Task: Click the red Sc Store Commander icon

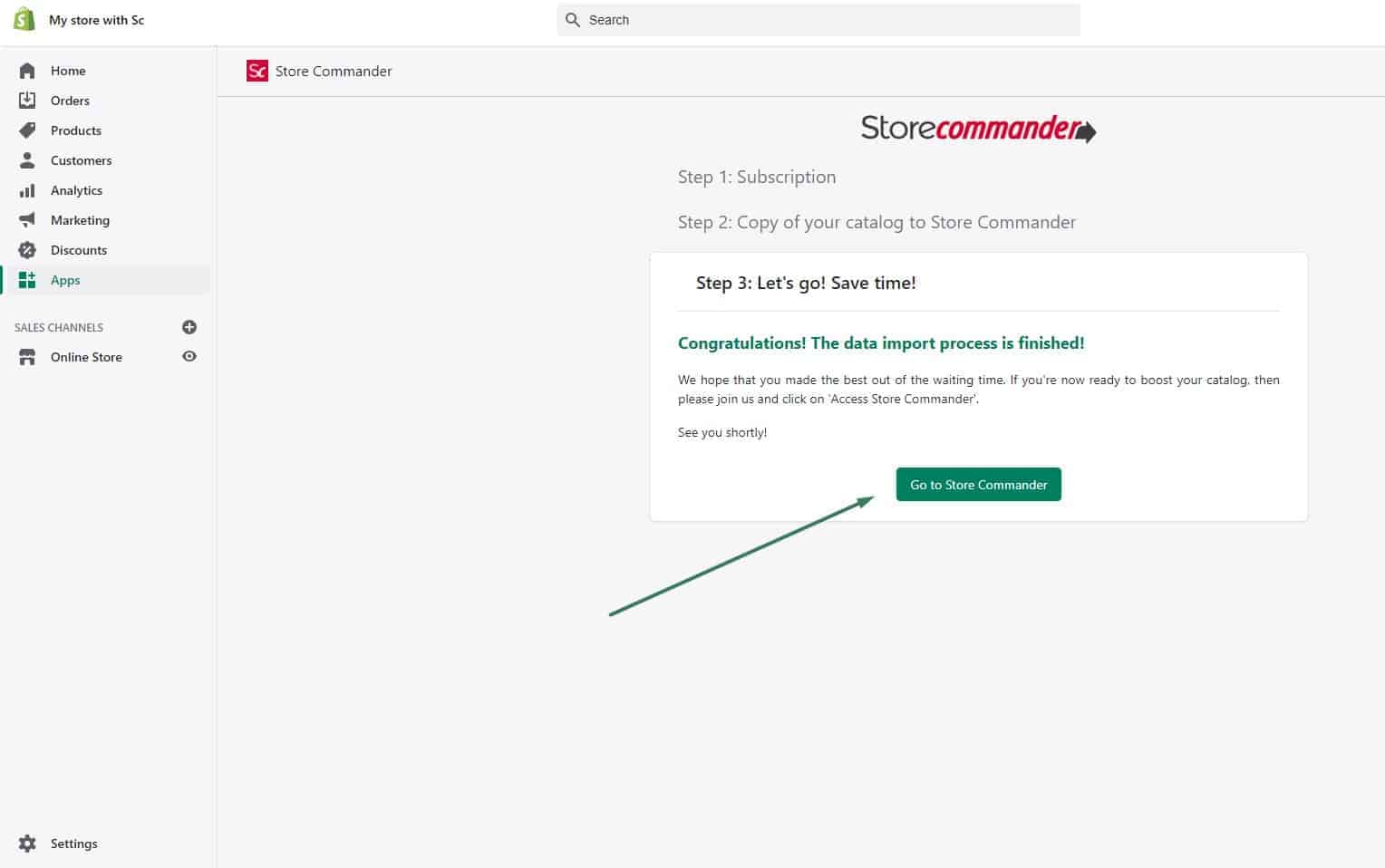Action: [x=257, y=71]
